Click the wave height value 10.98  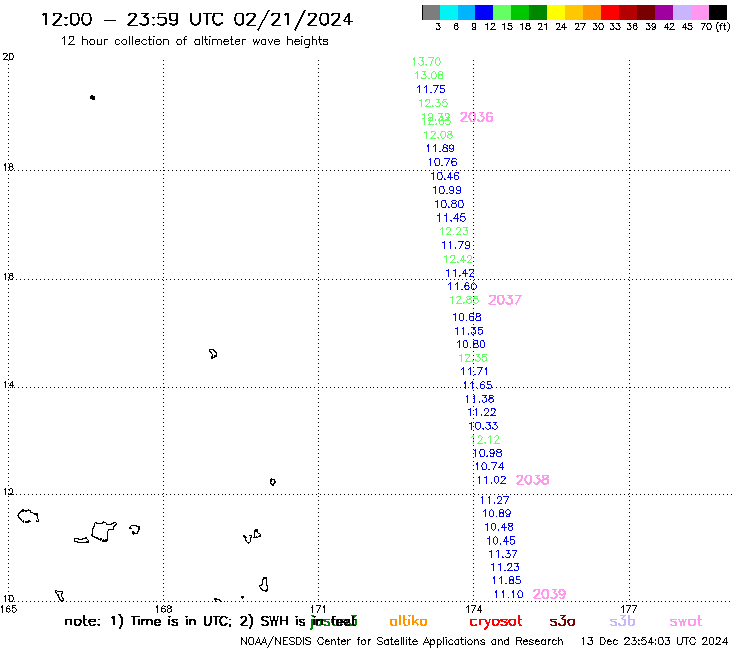point(488,453)
